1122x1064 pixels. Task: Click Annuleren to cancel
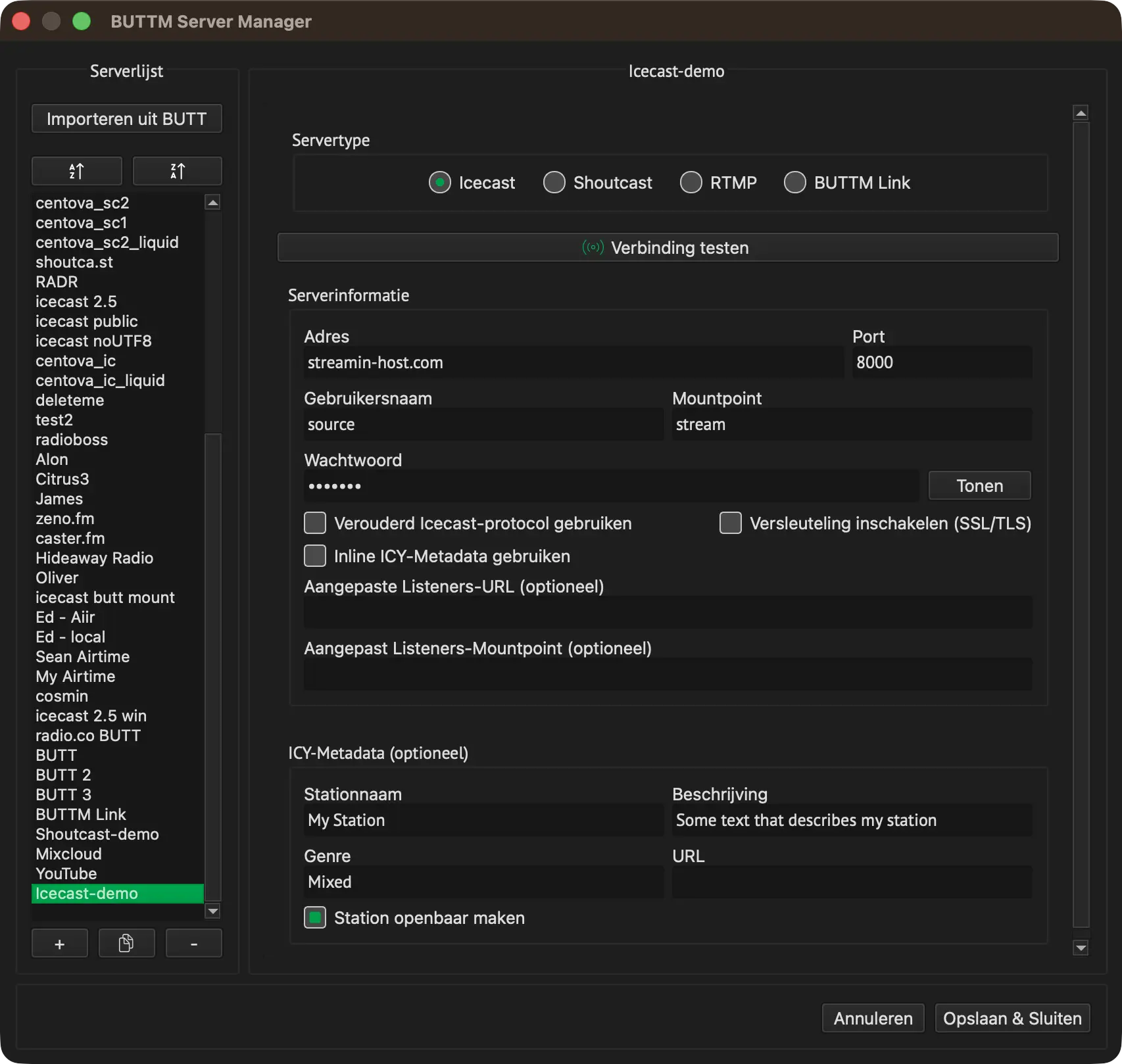click(x=873, y=1019)
